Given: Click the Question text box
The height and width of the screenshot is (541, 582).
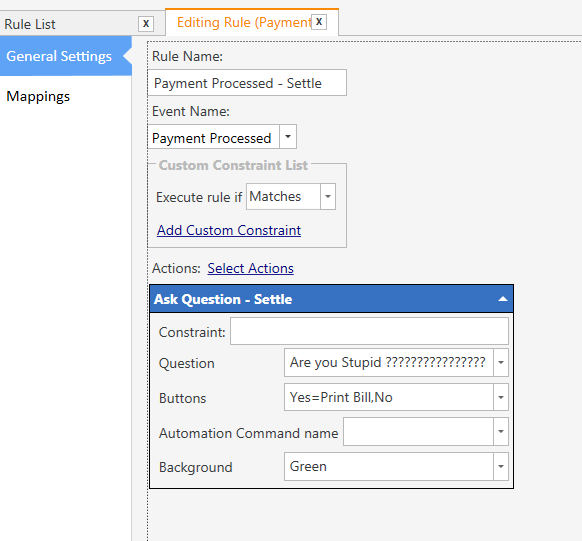Looking at the screenshot, I should (389, 363).
